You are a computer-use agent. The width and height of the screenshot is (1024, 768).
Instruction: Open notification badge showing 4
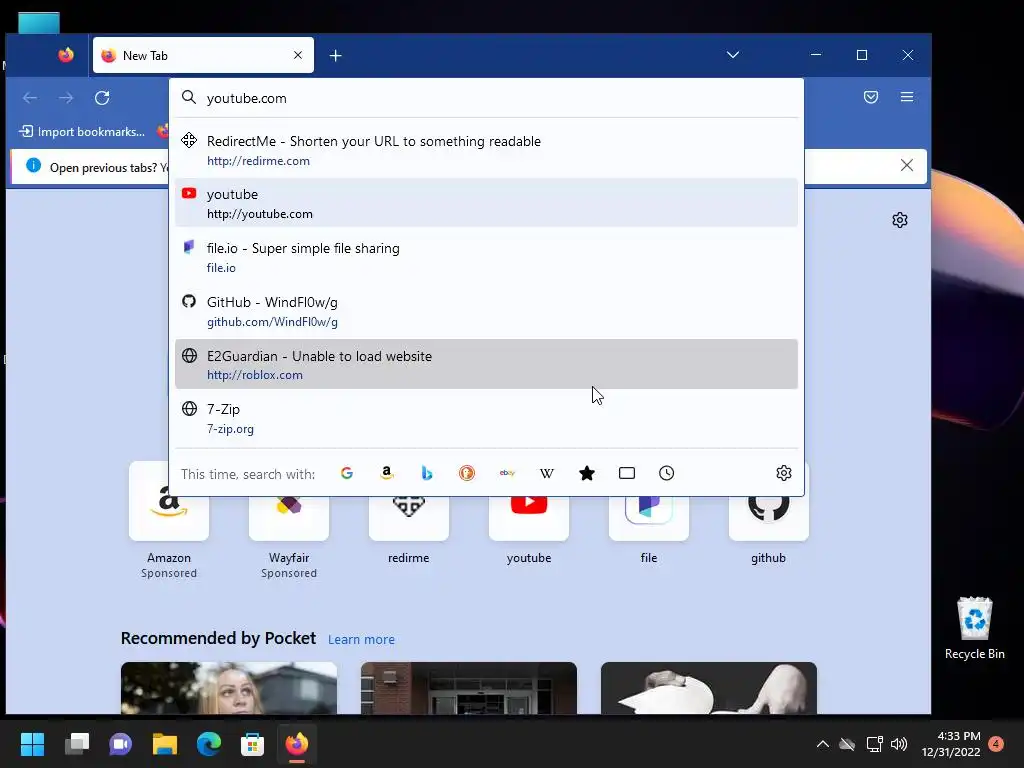(996, 743)
